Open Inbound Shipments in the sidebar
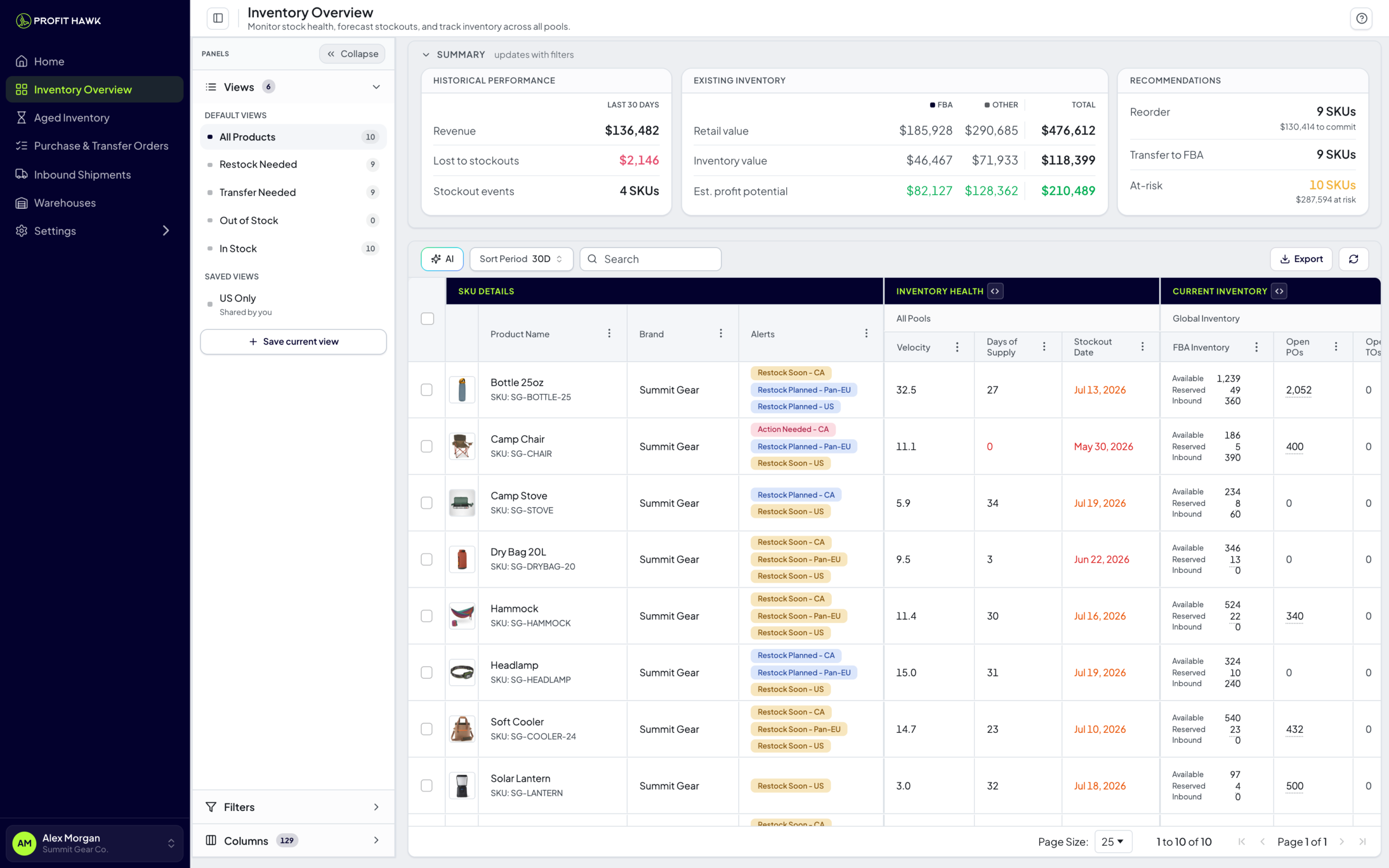 [95, 175]
